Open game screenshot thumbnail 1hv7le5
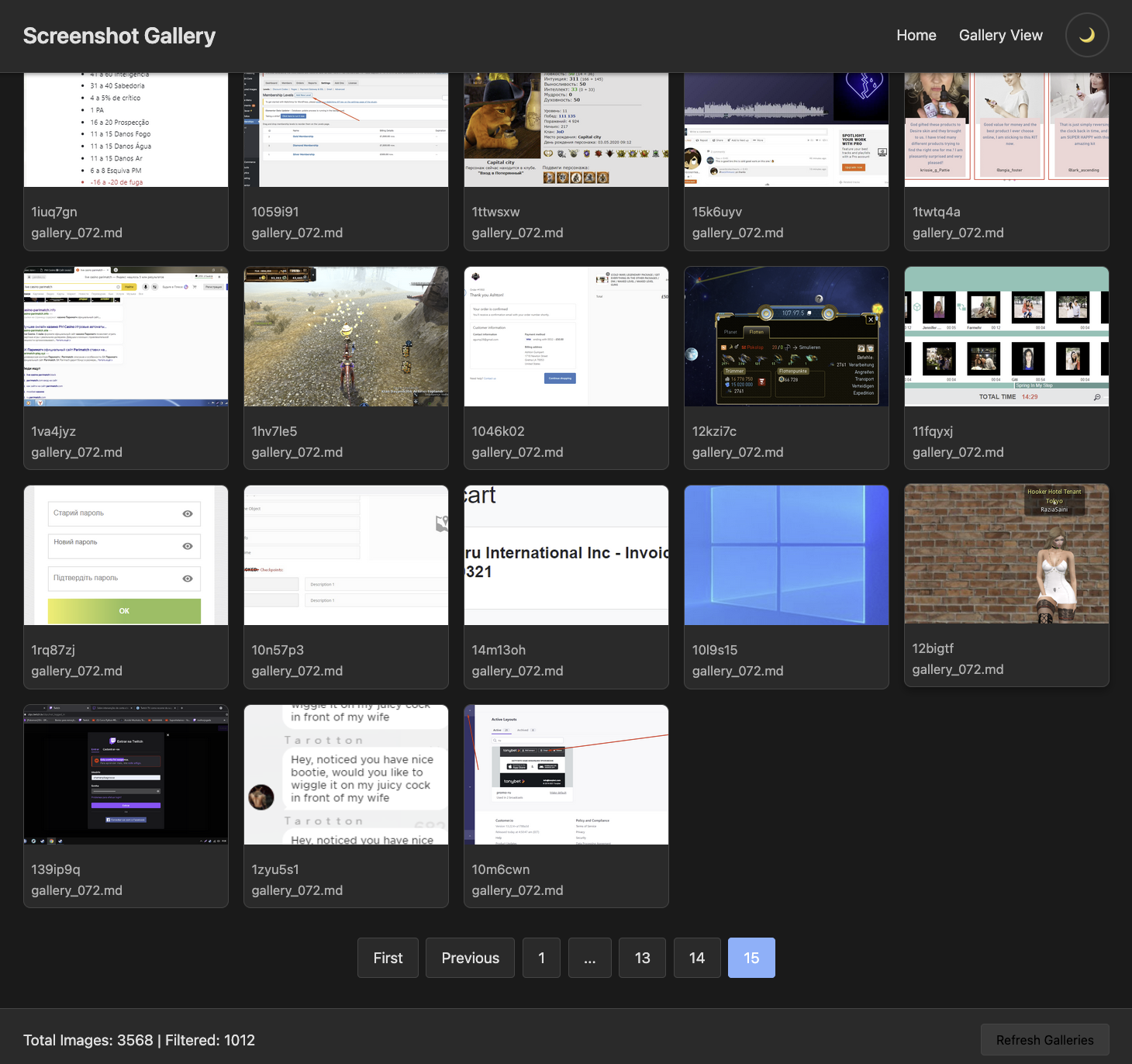Viewport: 1132px width, 1064px height. [346, 337]
